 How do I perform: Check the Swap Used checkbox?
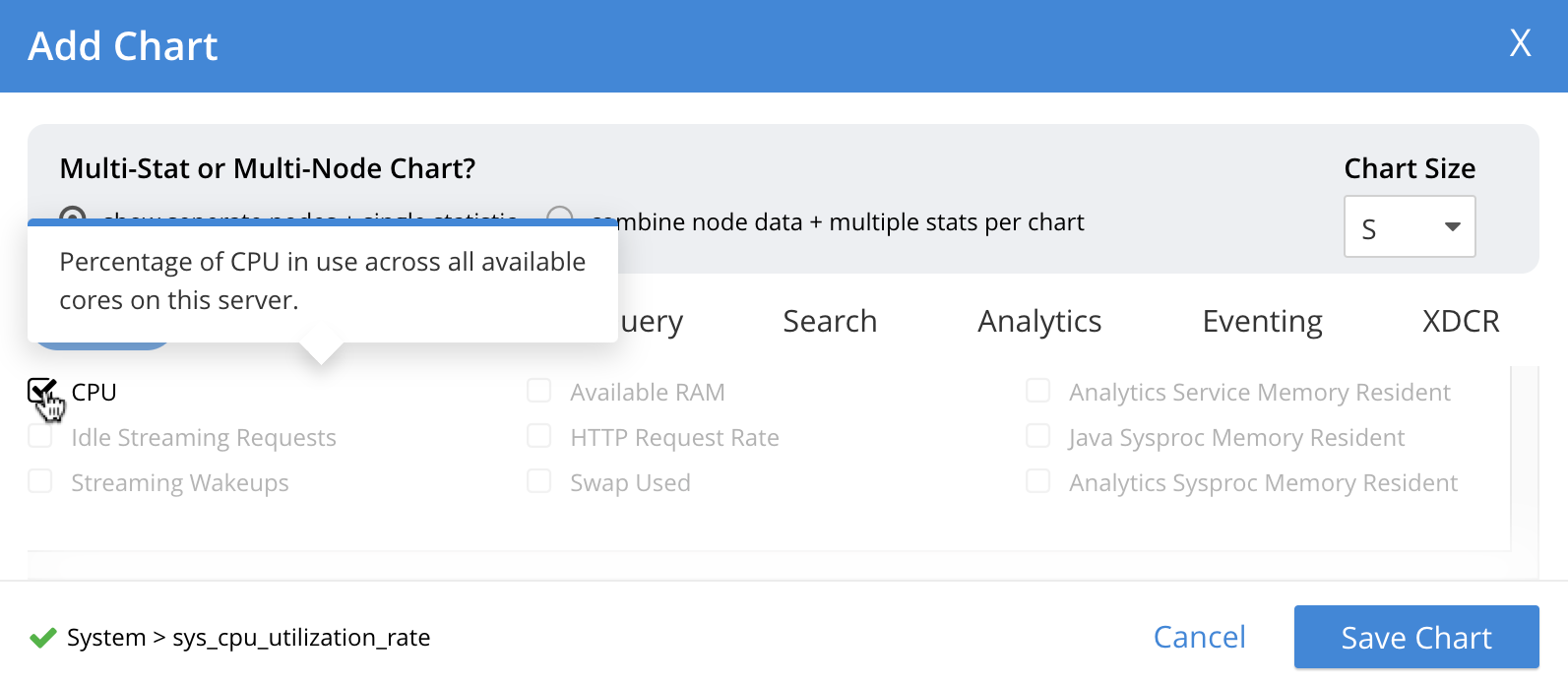(539, 481)
